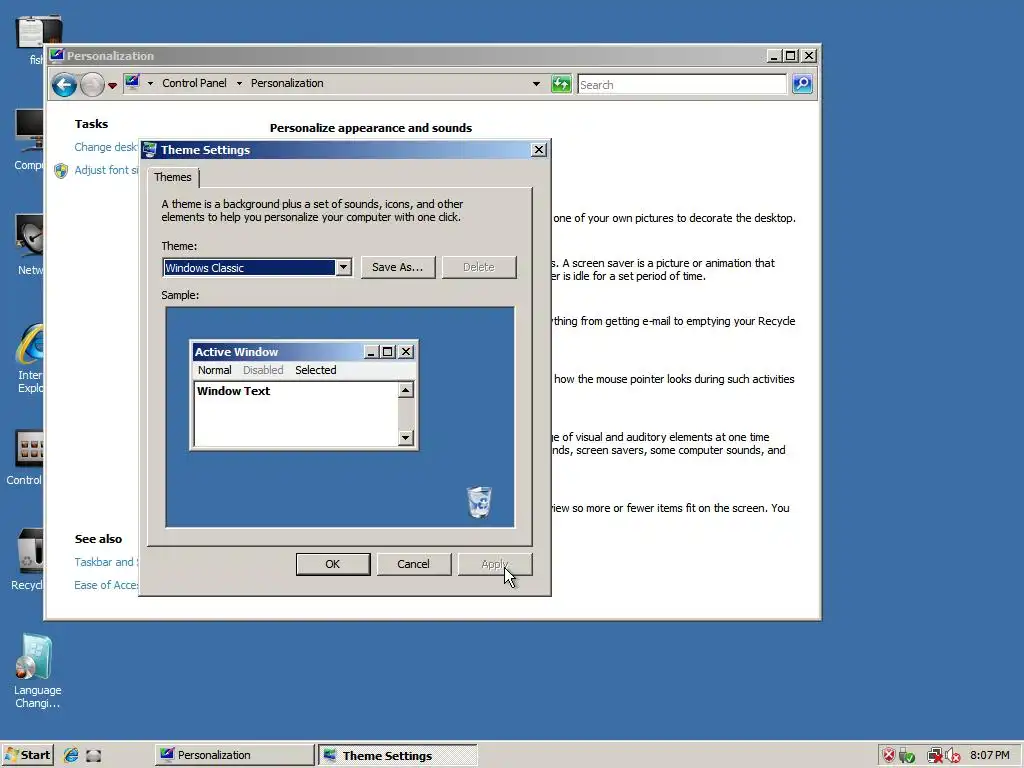Click the Delete button in Theme Settings

479,267
